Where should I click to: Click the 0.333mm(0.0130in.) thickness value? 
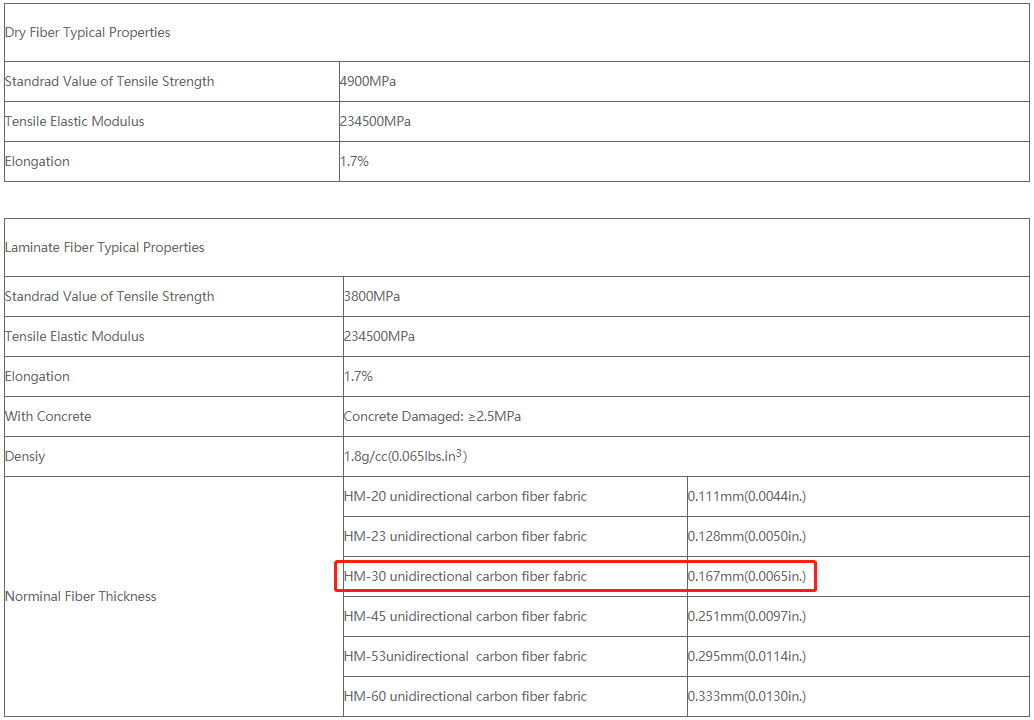pos(746,697)
